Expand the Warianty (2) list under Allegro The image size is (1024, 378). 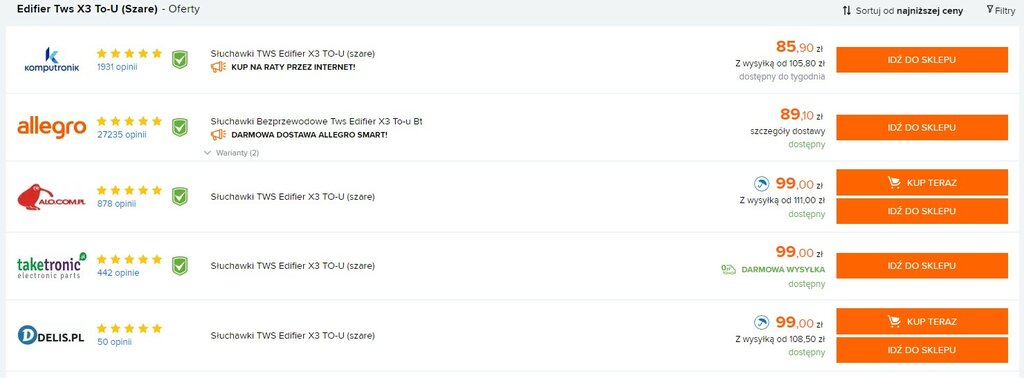(x=231, y=153)
